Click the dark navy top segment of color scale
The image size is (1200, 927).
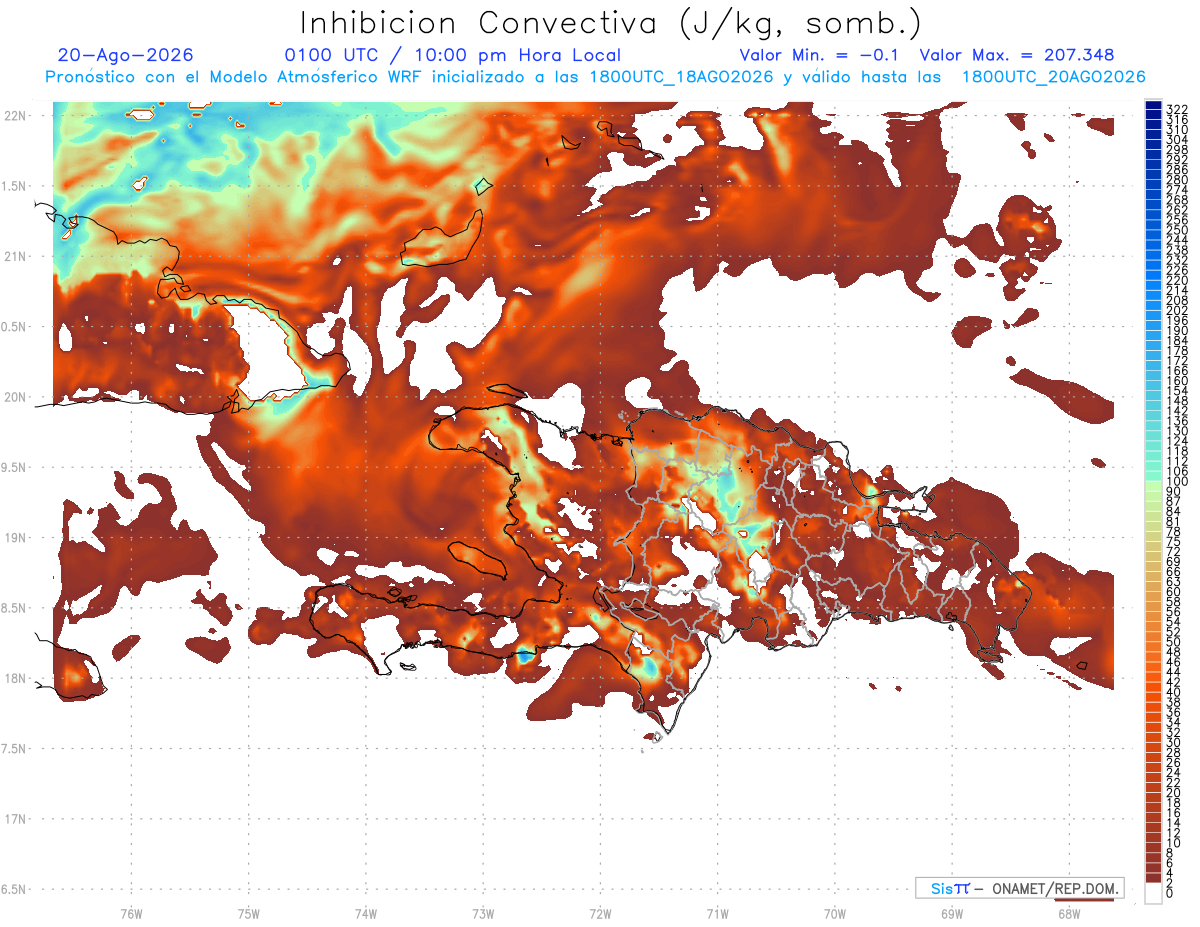click(x=1154, y=105)
